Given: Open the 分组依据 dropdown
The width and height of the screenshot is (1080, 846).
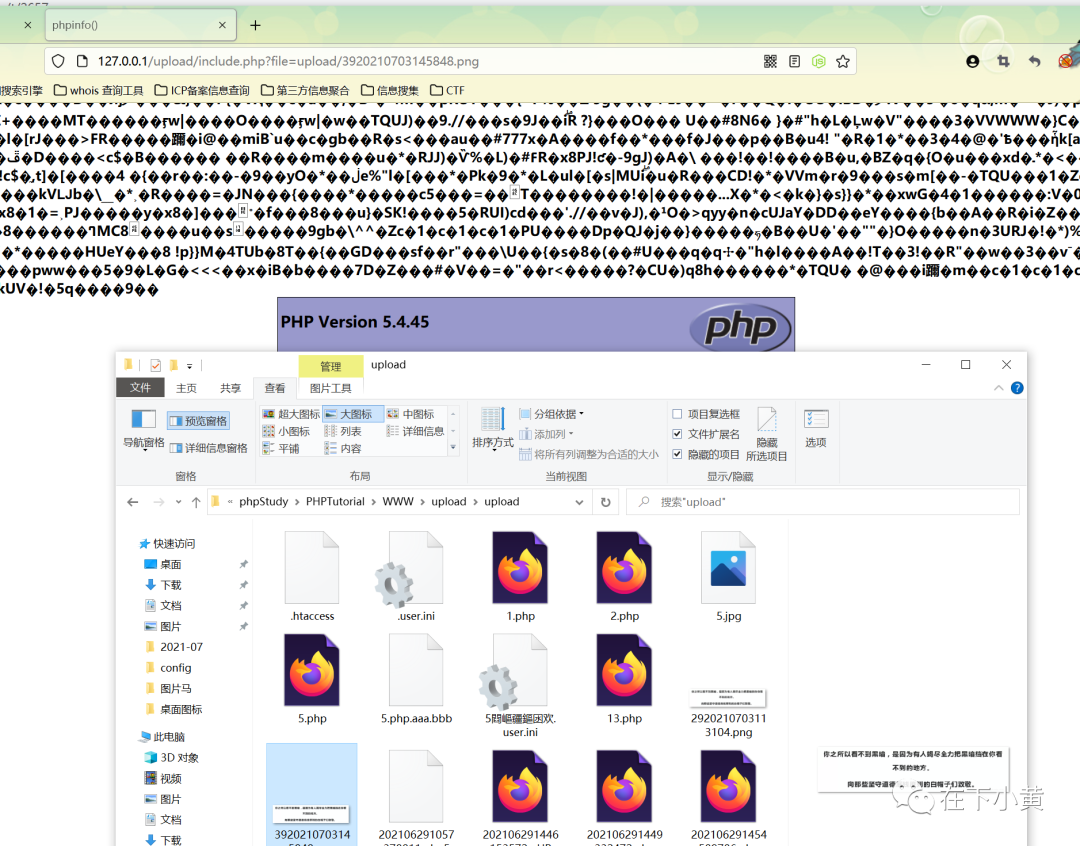Looking at the screenshot, I should pyautogui.click(x=551, y=414).
